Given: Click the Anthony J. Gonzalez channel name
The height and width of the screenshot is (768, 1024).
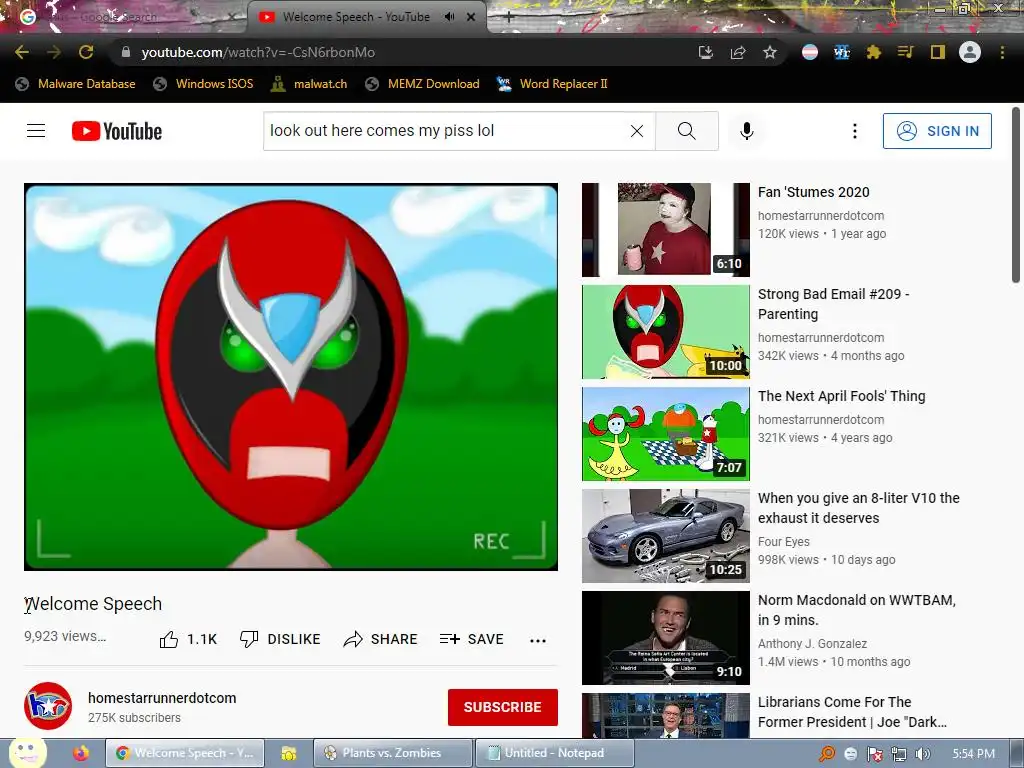Looking at the screenshot, I should coord(812,643).
